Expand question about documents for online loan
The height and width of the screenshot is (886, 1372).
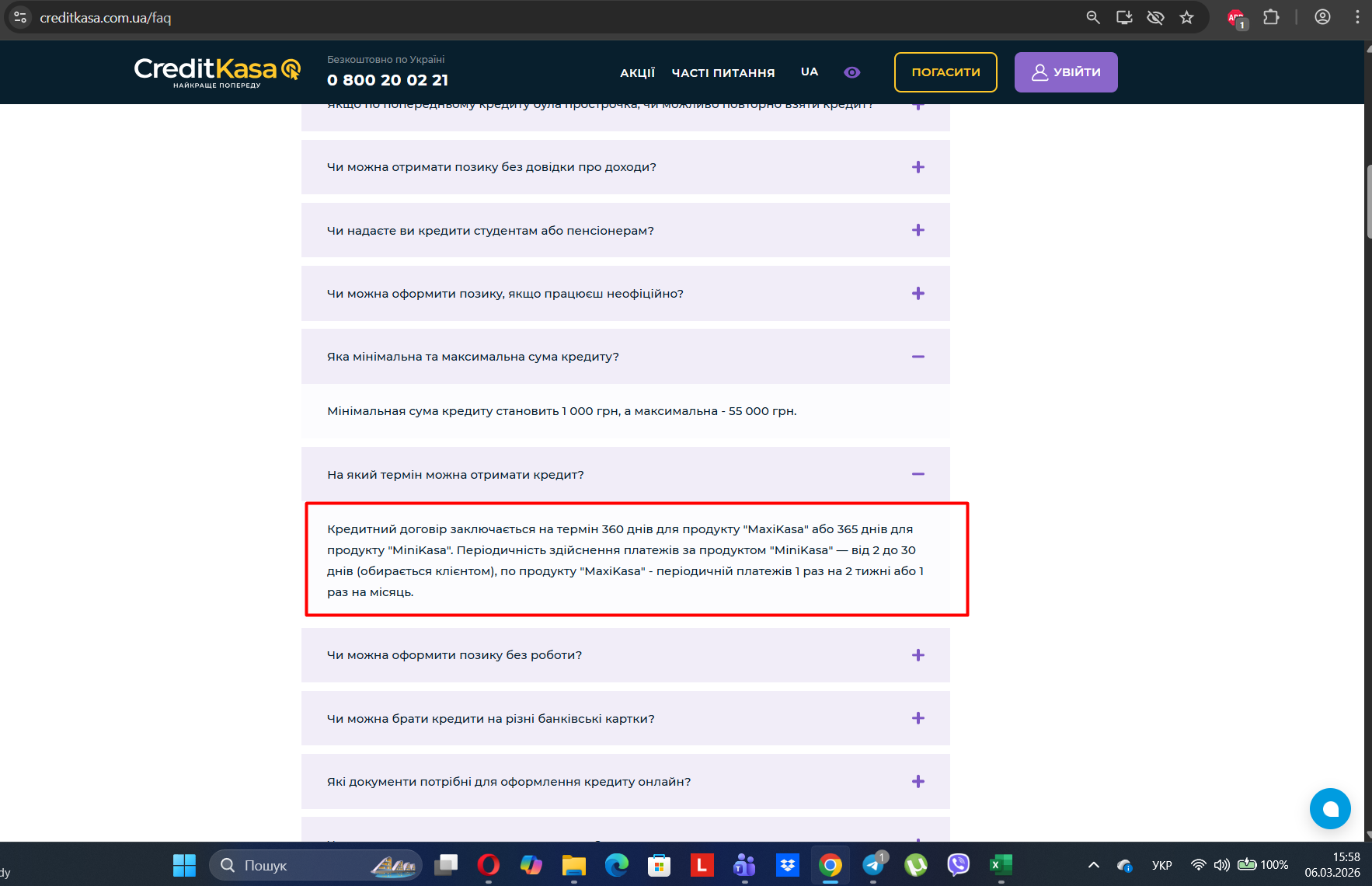coord(625,781)
